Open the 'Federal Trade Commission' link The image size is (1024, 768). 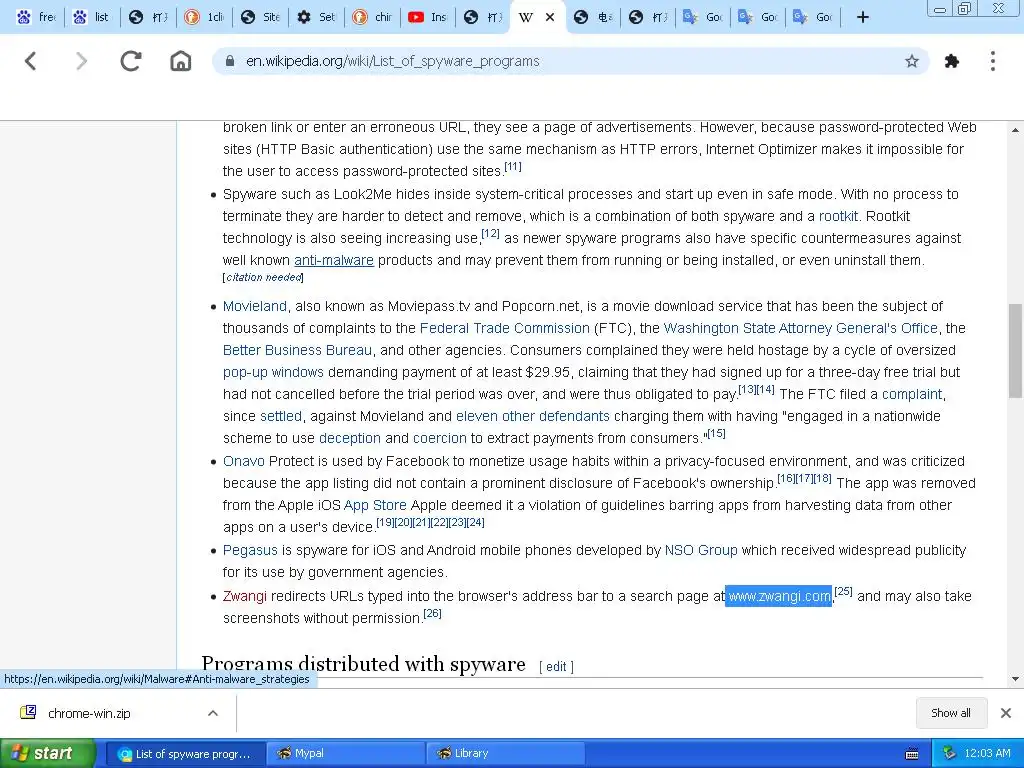coord(504,328)
